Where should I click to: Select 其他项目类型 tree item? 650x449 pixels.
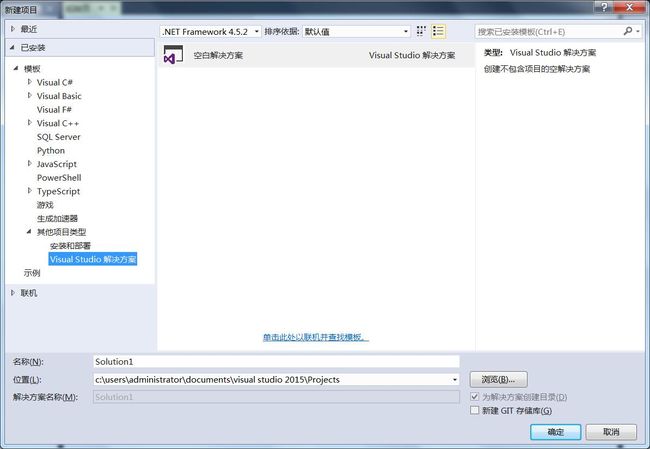tap(61, 232)
